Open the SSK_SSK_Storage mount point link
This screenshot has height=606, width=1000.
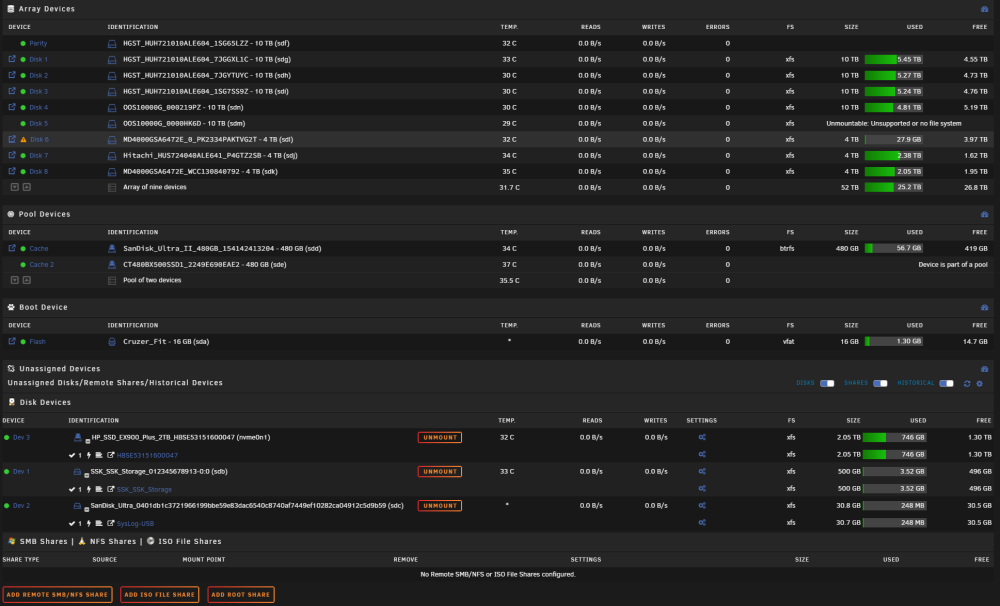pyautogui.click(x=144, y=489)
